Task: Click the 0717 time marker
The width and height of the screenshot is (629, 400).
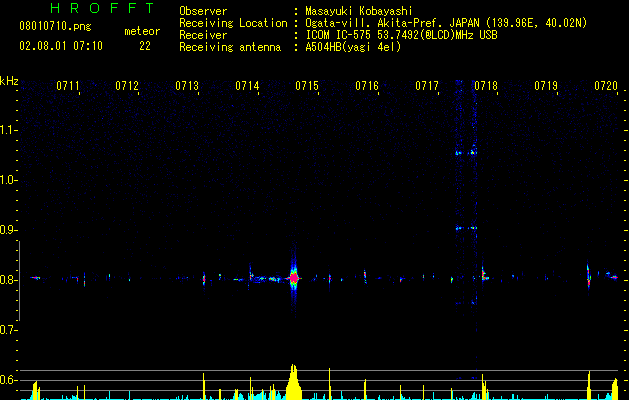Action: [427, 86]
